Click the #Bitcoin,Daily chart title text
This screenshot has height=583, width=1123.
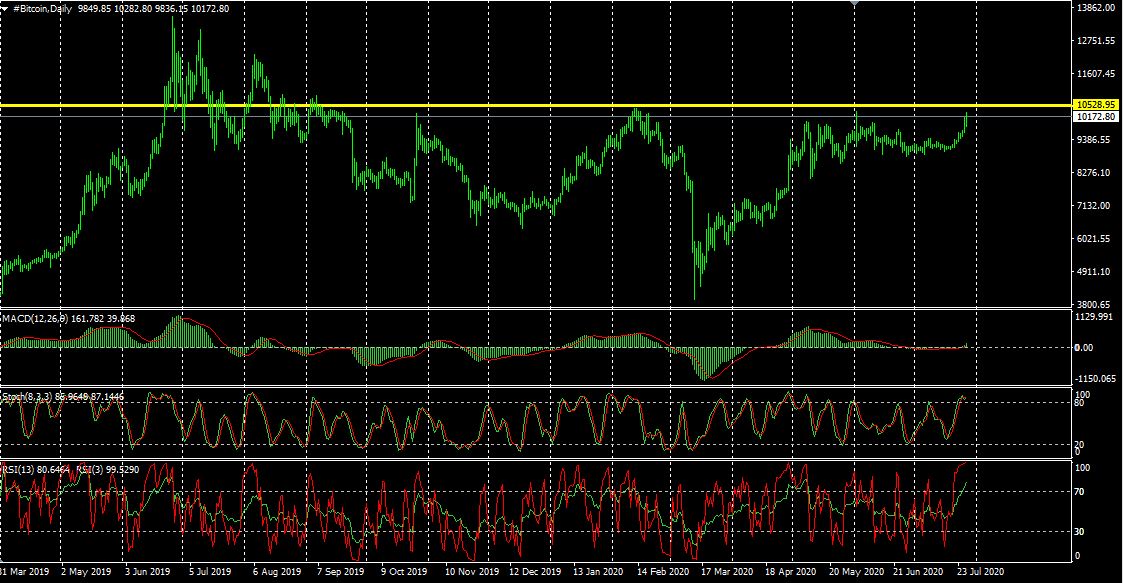click(44, 9)
